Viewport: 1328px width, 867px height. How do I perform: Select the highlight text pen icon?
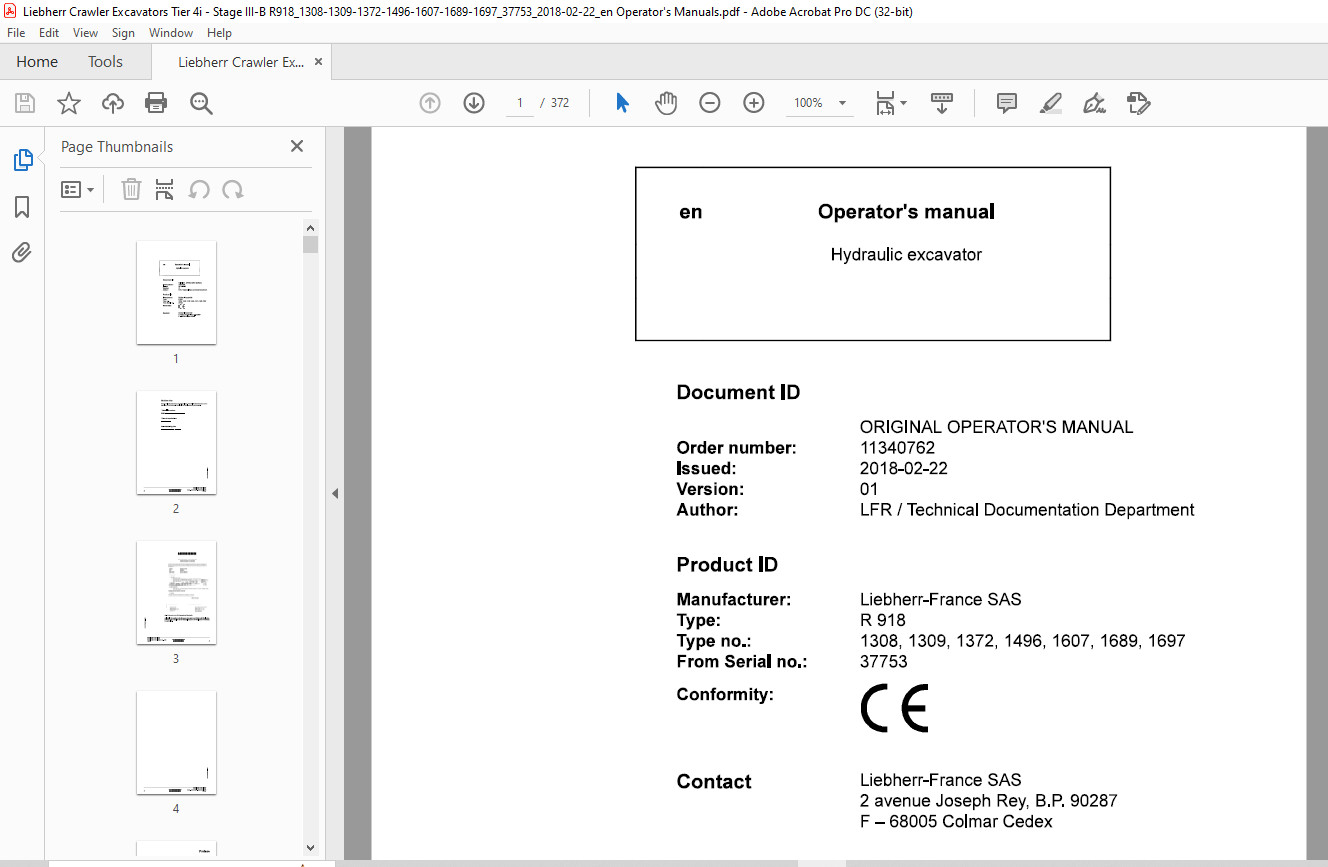coord(1050,103)
